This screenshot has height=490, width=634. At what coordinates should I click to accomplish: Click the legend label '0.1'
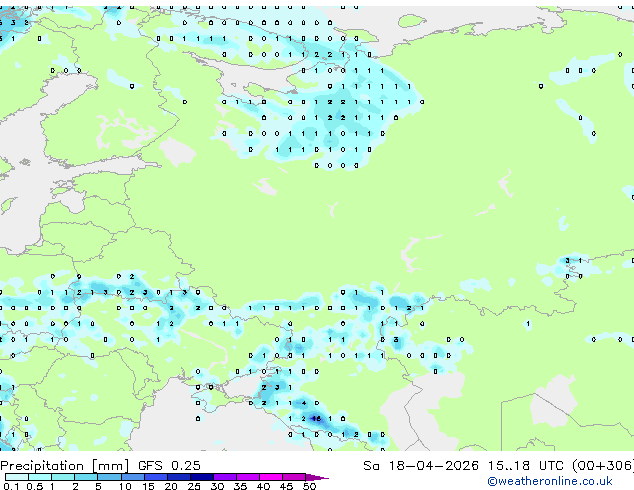pyautogui.click(x=11, y=486)
